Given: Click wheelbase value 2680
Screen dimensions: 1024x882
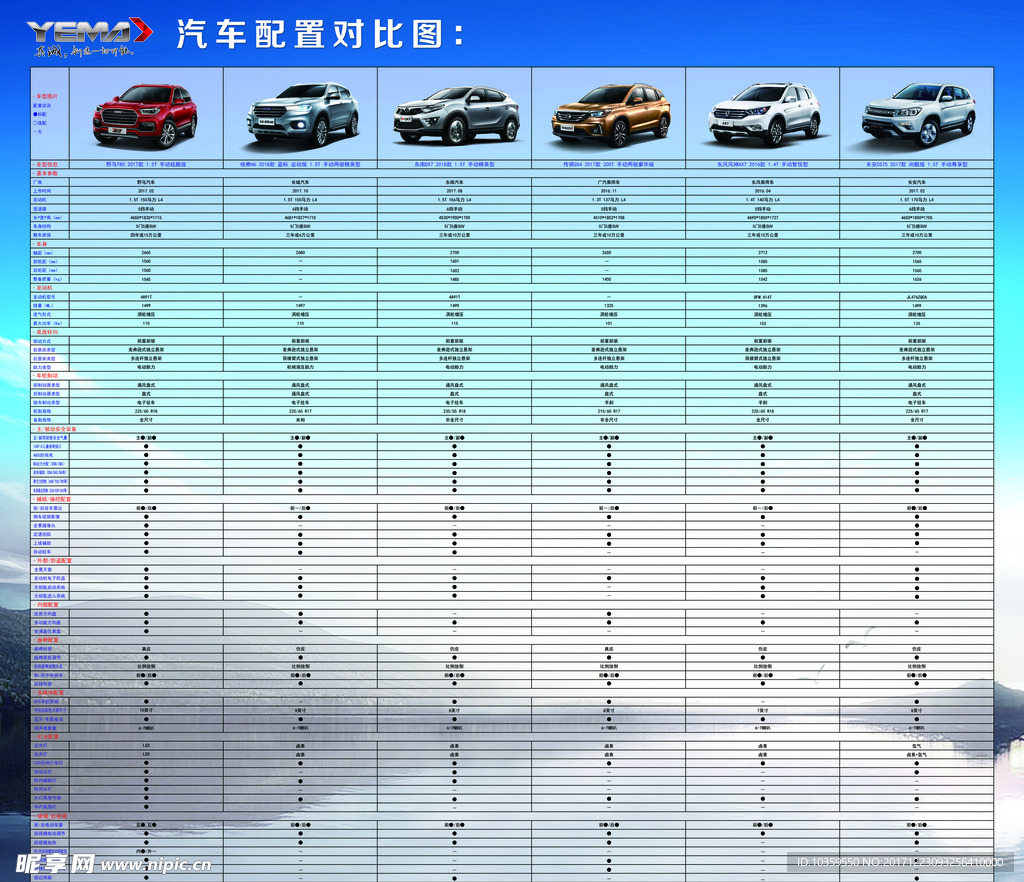Looking at the screenshot, I should pyautogui.click(x=300, y=253).
